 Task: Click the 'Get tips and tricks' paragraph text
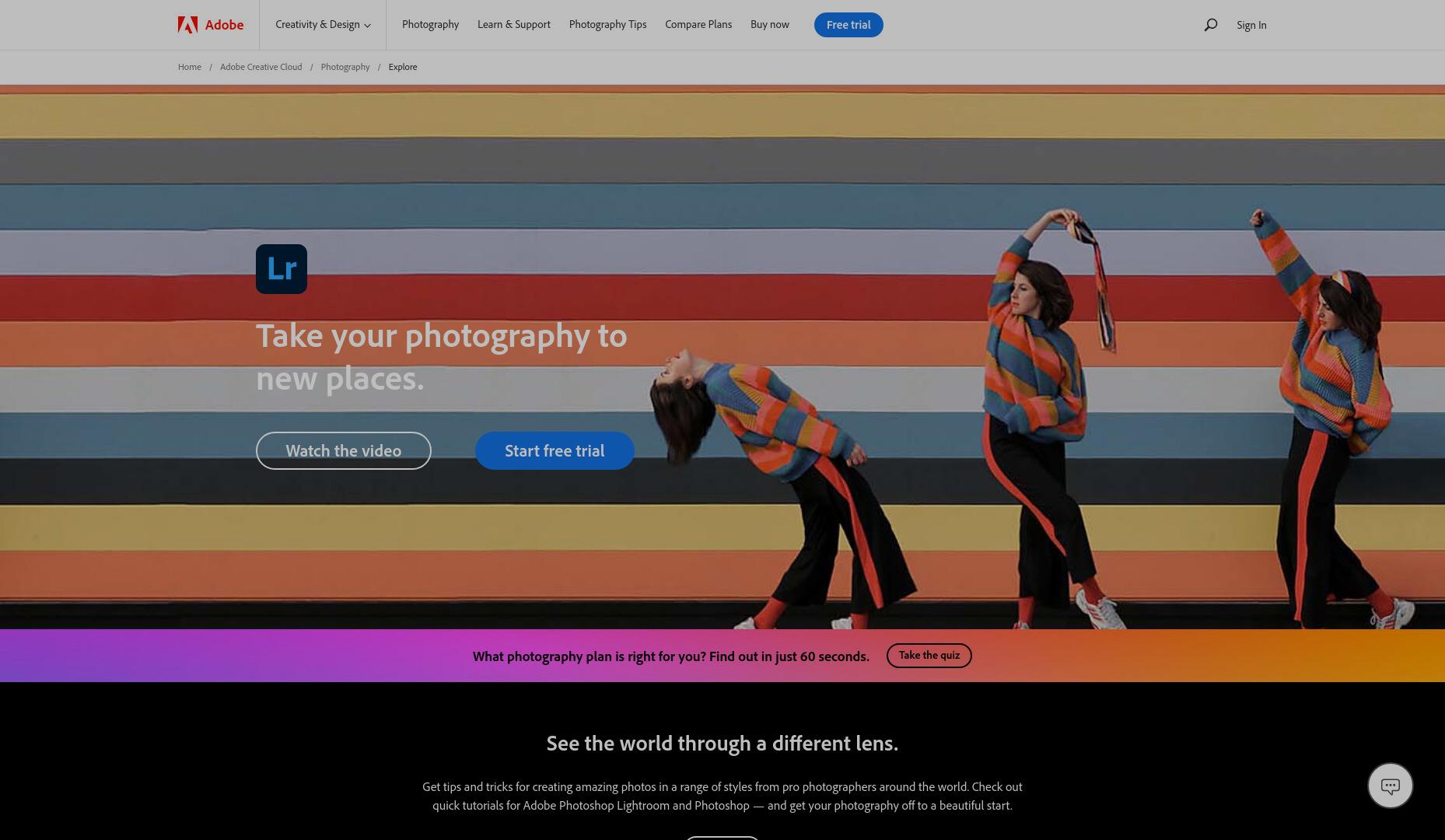pos(722,796)
